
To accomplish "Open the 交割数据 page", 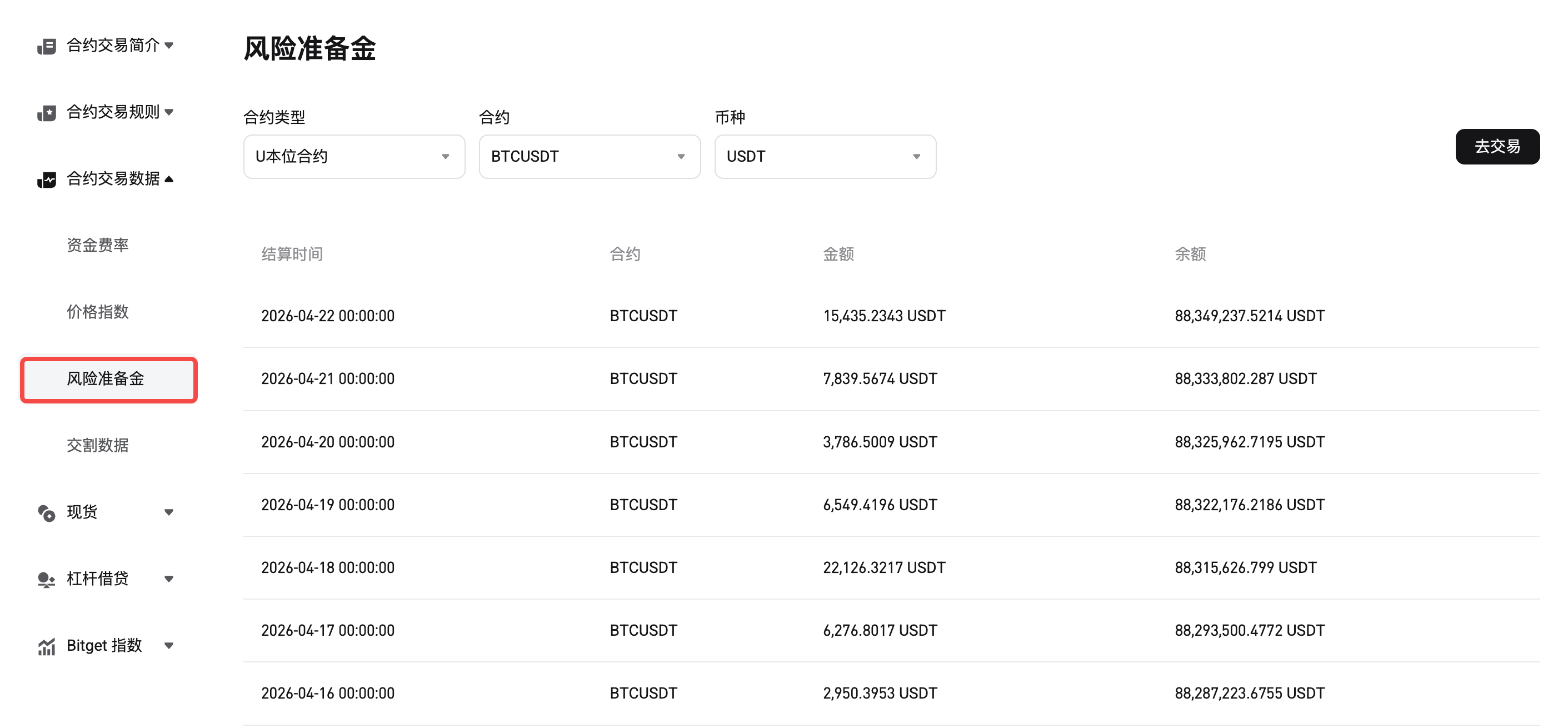I will 97,445.
